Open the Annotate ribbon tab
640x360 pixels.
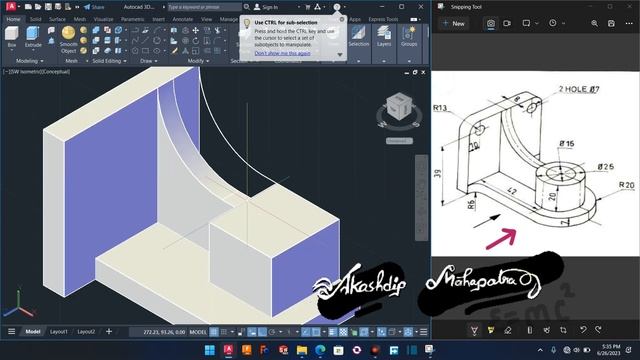pyautogui.click(x=182, y=19)
